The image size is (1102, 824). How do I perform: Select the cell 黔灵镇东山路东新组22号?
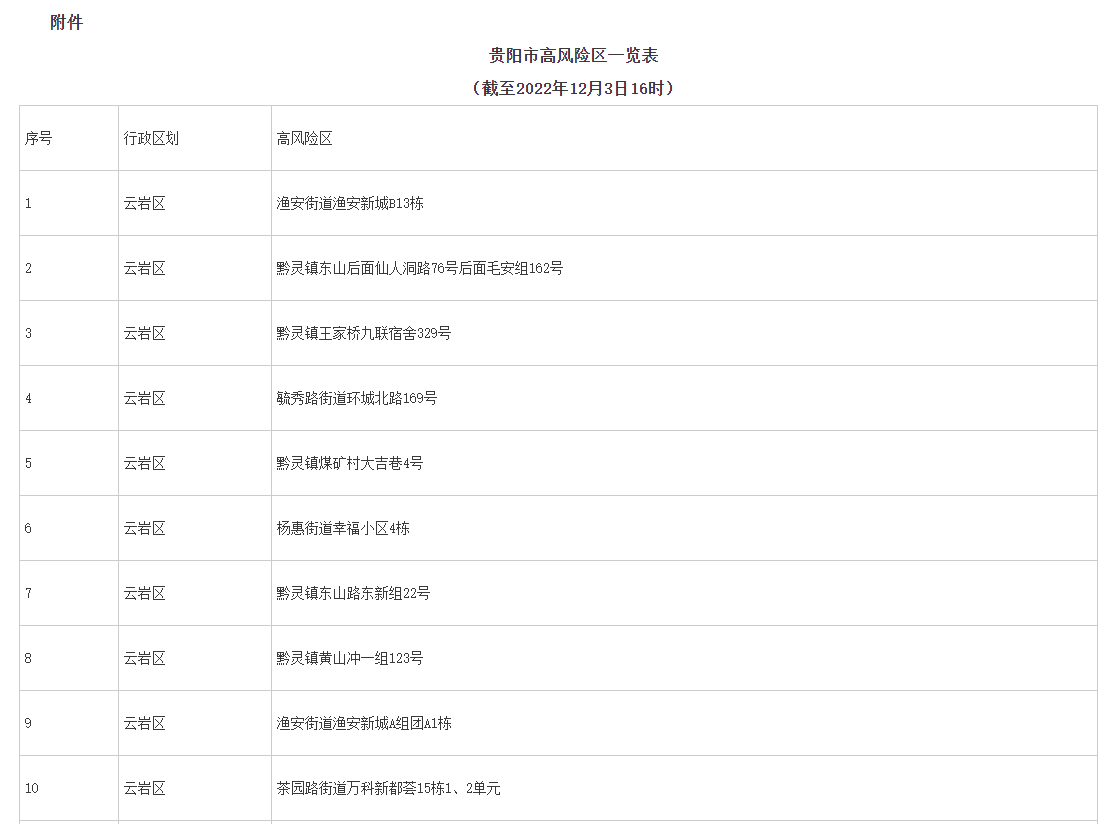tap(353, 594)
